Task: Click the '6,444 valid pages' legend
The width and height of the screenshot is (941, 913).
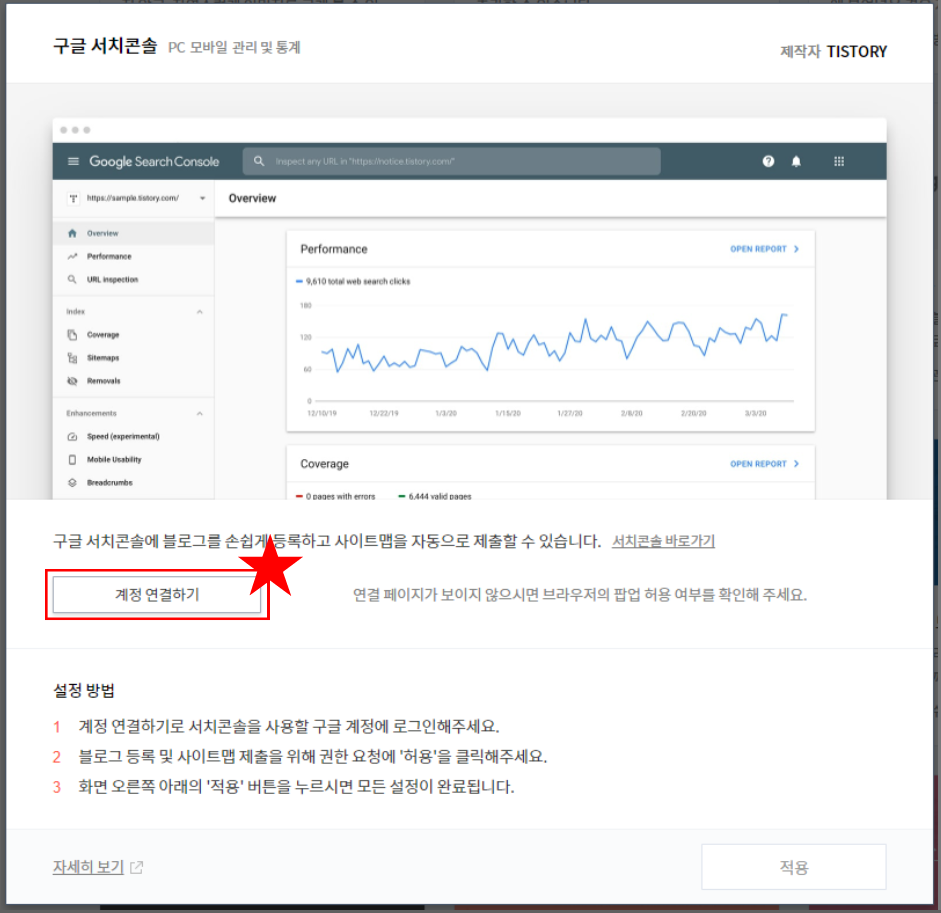Action: click(435, 496)
